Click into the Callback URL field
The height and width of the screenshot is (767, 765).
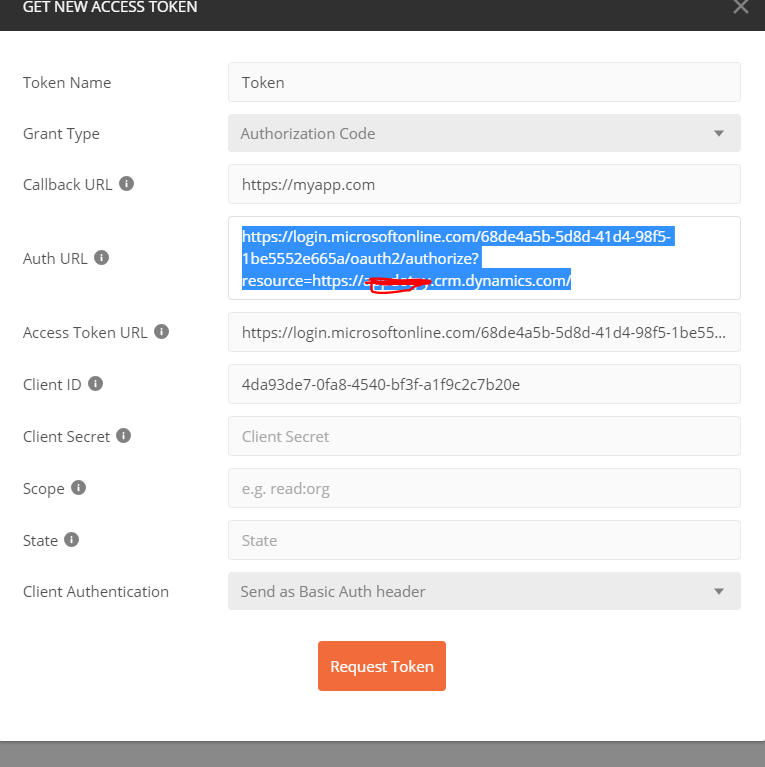[484, 184]
